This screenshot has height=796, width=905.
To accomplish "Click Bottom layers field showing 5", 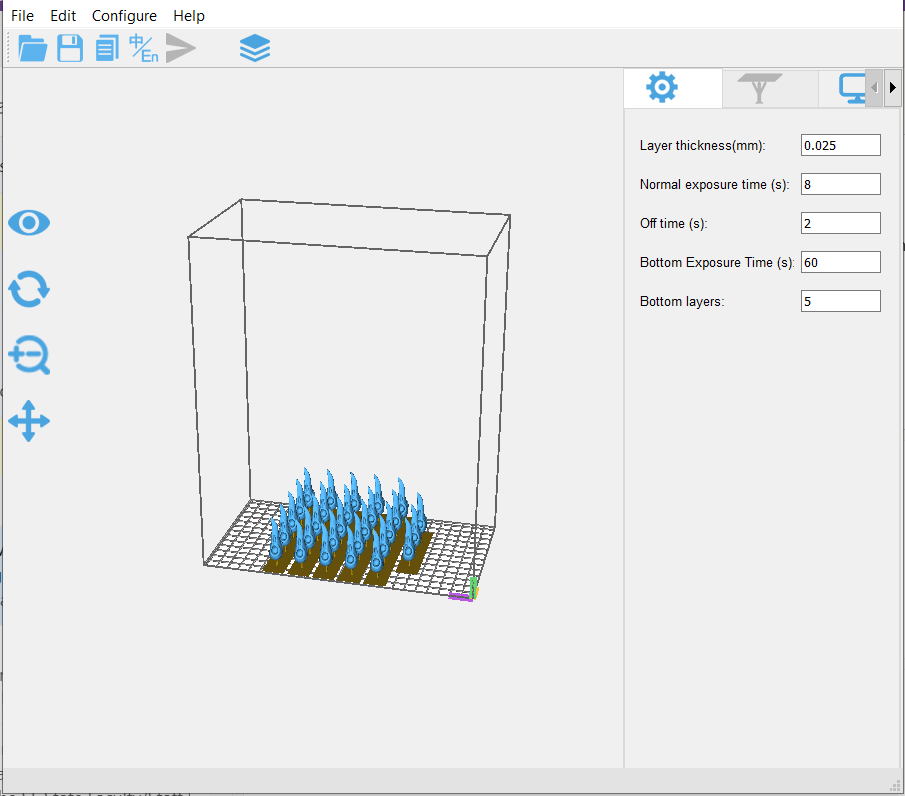I will coord(840,301).
